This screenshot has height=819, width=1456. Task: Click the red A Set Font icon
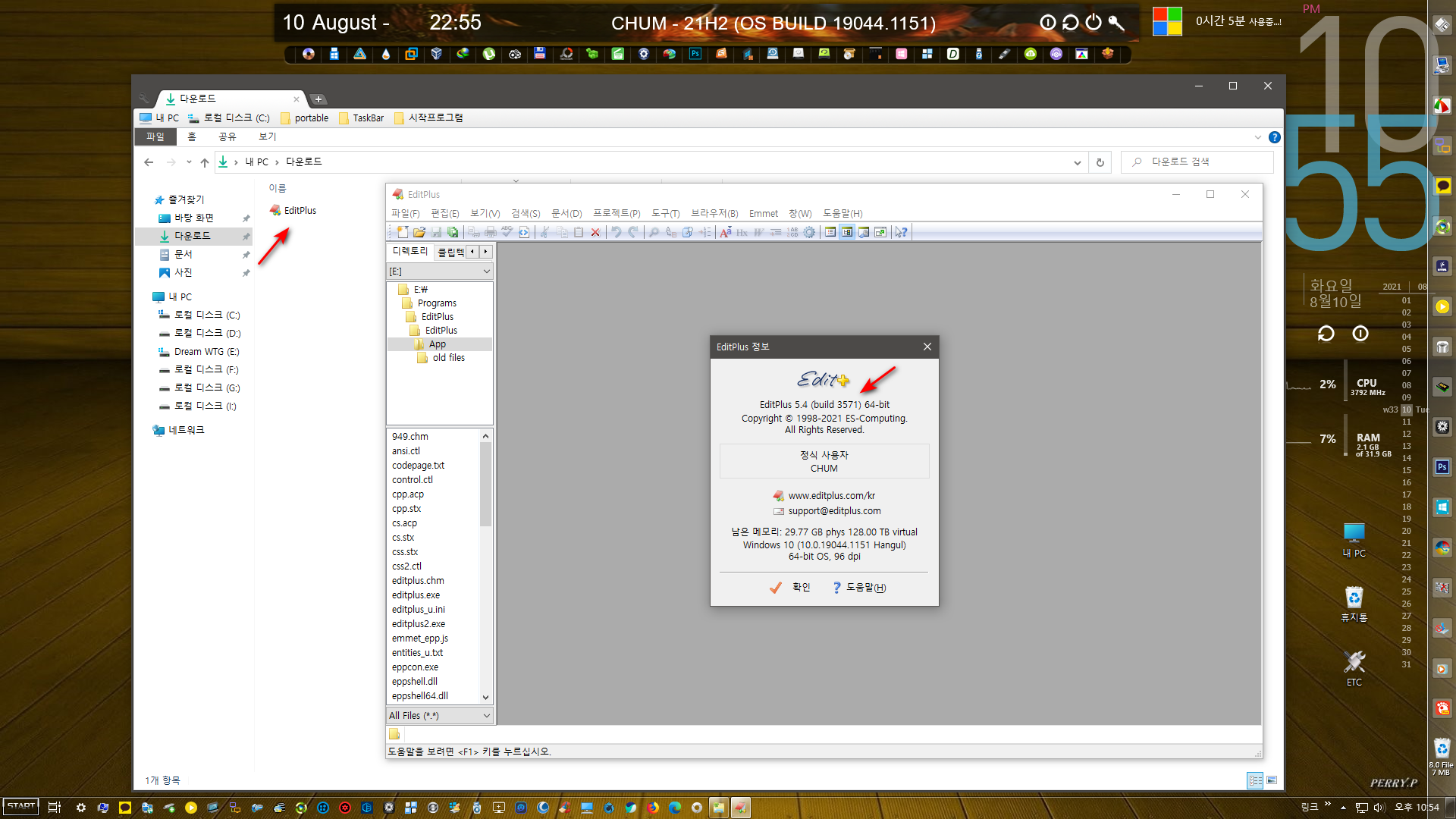point(726,232)
